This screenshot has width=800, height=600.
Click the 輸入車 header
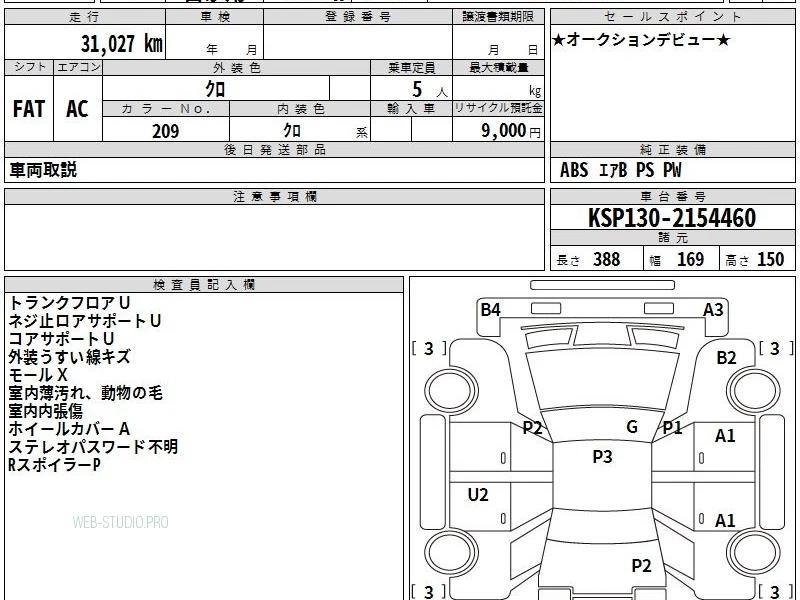411,109
